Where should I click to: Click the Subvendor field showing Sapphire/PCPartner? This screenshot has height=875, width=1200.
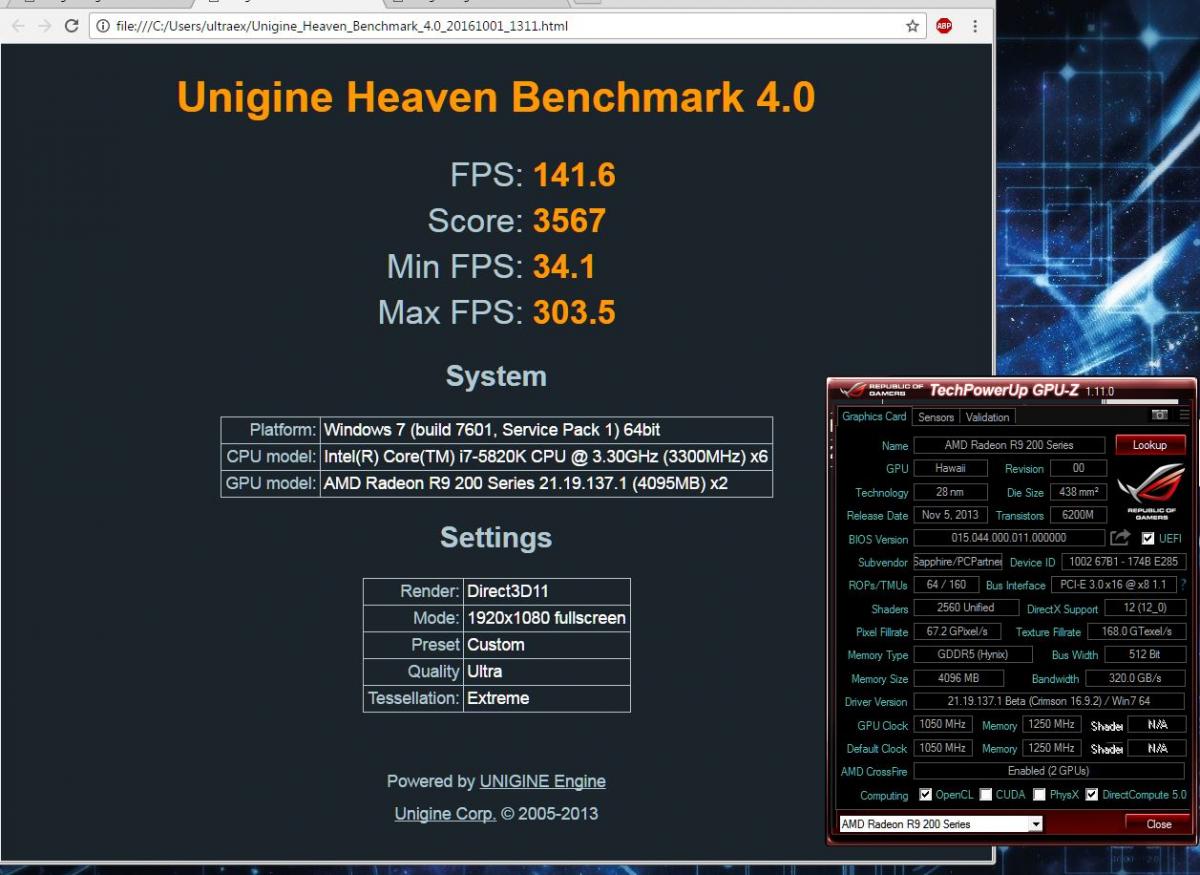958,562
